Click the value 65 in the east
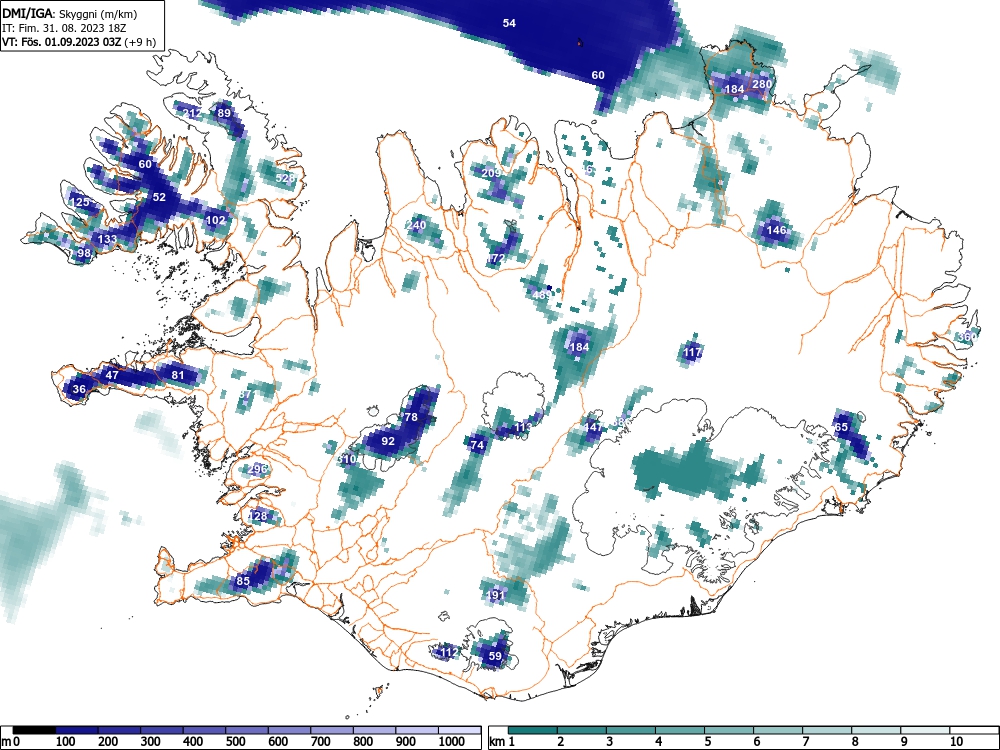The height and width of the screenshot is (750, 1000). tap(841, 427)
